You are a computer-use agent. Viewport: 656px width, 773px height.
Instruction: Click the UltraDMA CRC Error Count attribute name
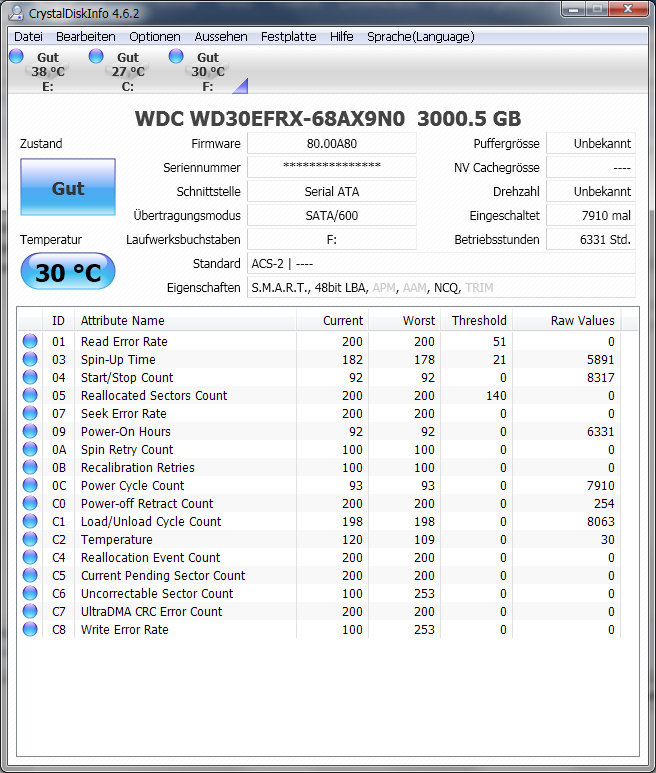(151, 611)
